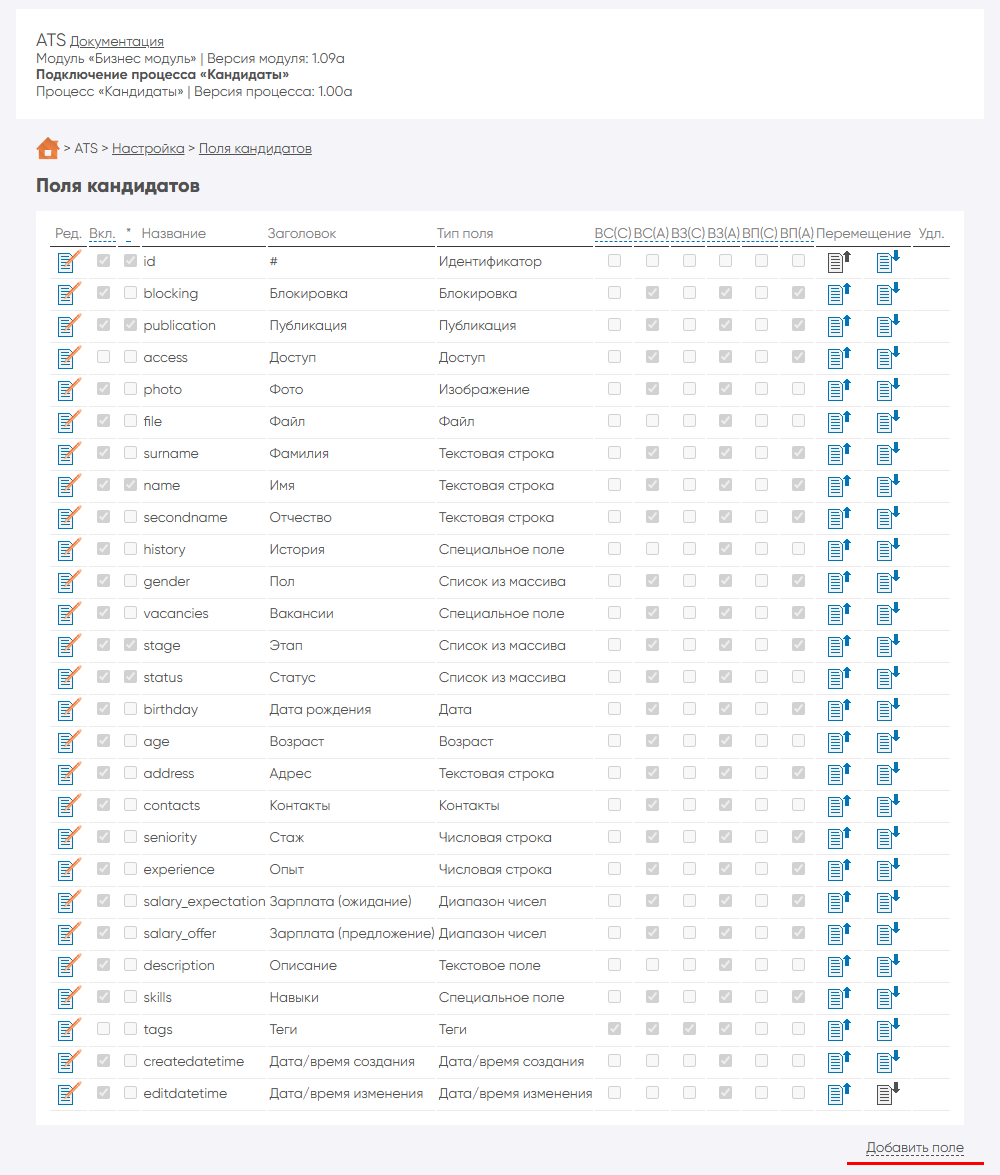1000x1175 pixels.
Task: Move the blocking field down
Action: click(887, 294)
